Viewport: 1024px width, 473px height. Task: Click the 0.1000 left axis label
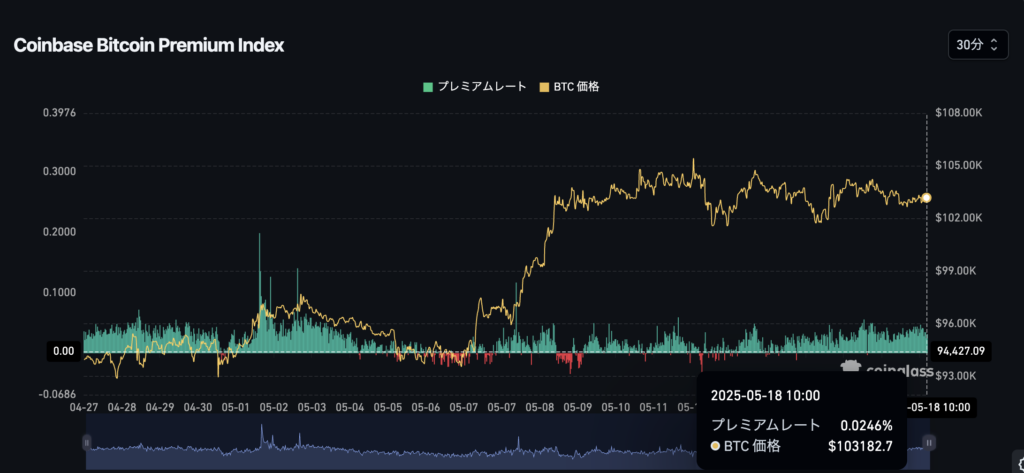click(59, 291)
